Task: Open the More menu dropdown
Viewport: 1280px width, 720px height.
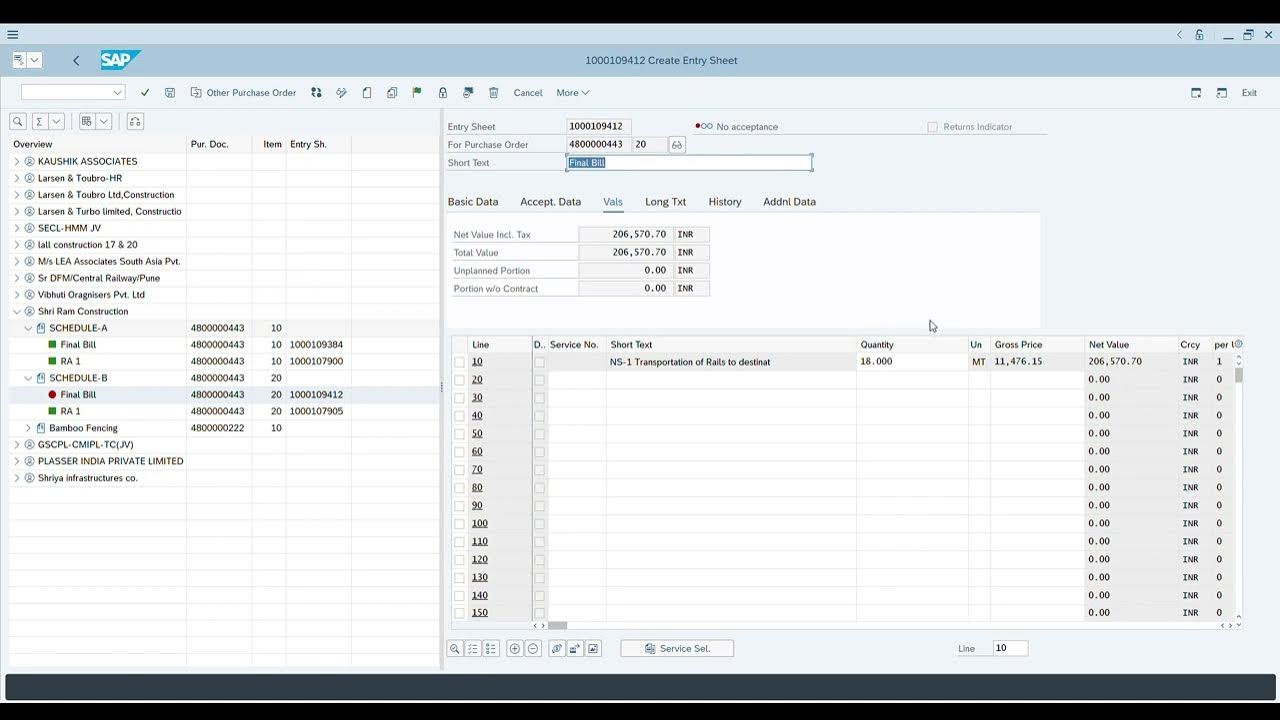Action: pyautogui.click(x=573, y=92)
